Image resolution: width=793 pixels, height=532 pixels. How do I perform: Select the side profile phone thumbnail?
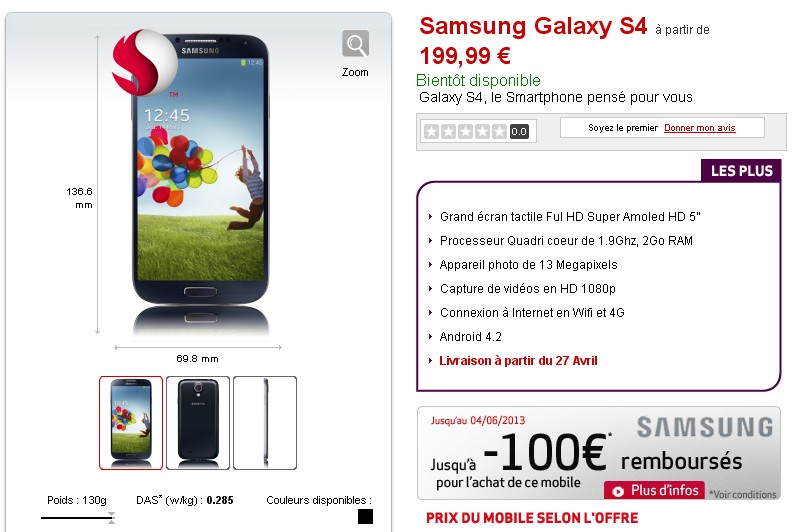tap(265, 423)
